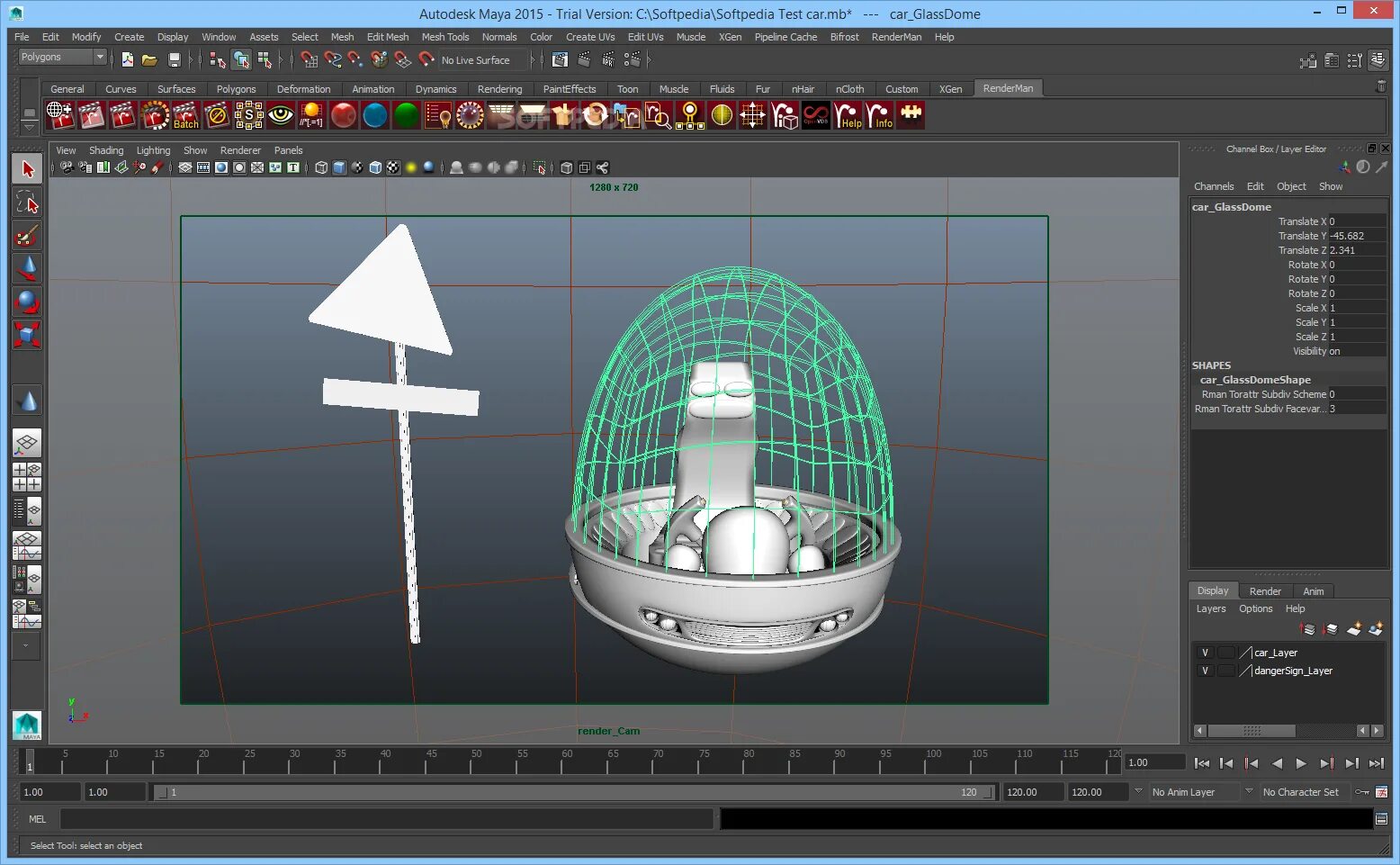Click the eye icon on RenderMan shelf

281,115
